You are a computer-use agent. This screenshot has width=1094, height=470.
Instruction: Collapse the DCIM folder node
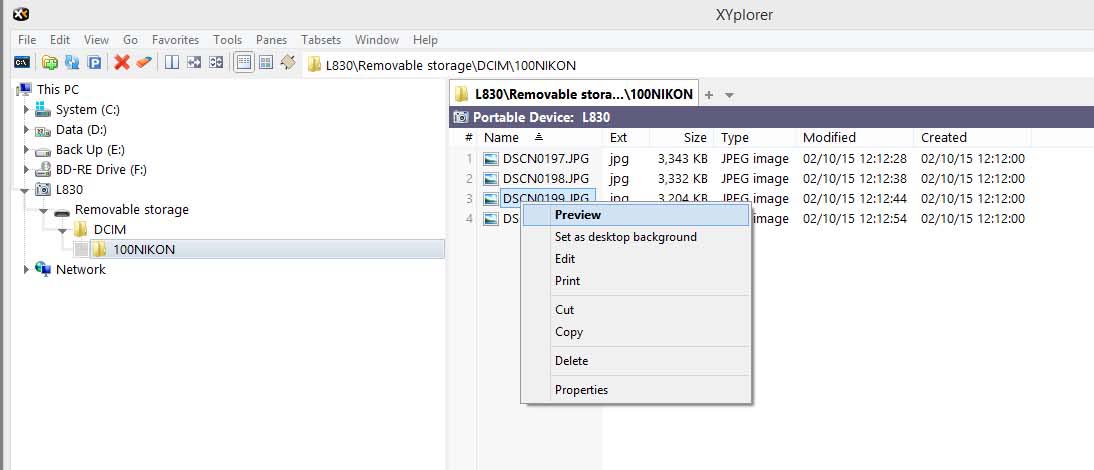[62, 230]
